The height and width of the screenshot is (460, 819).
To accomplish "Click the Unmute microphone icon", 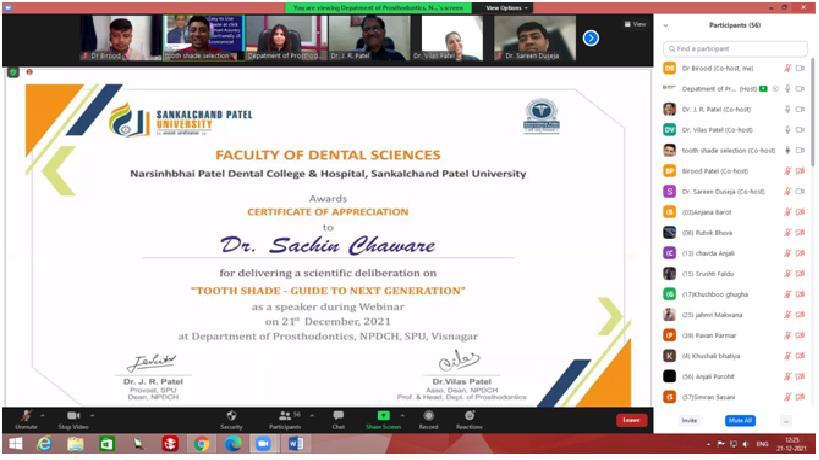I will coord(26,416).
